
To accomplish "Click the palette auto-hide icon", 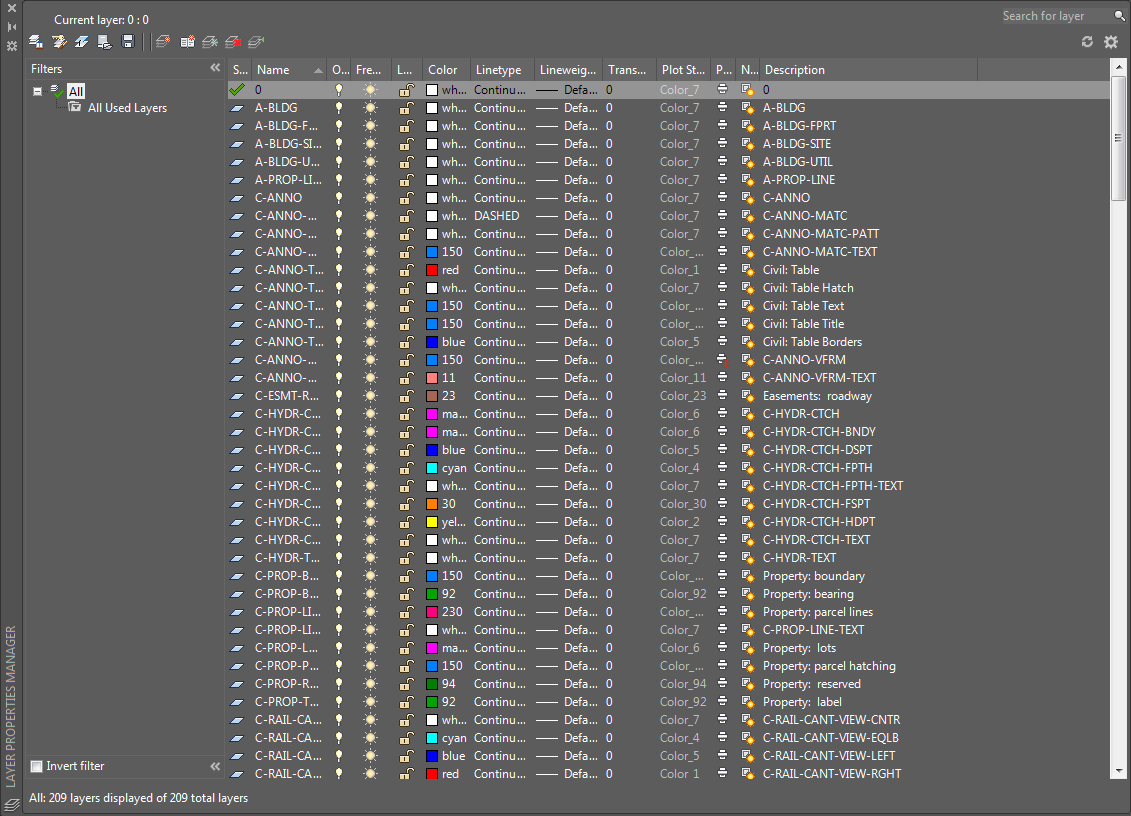I will coord(12,27).
